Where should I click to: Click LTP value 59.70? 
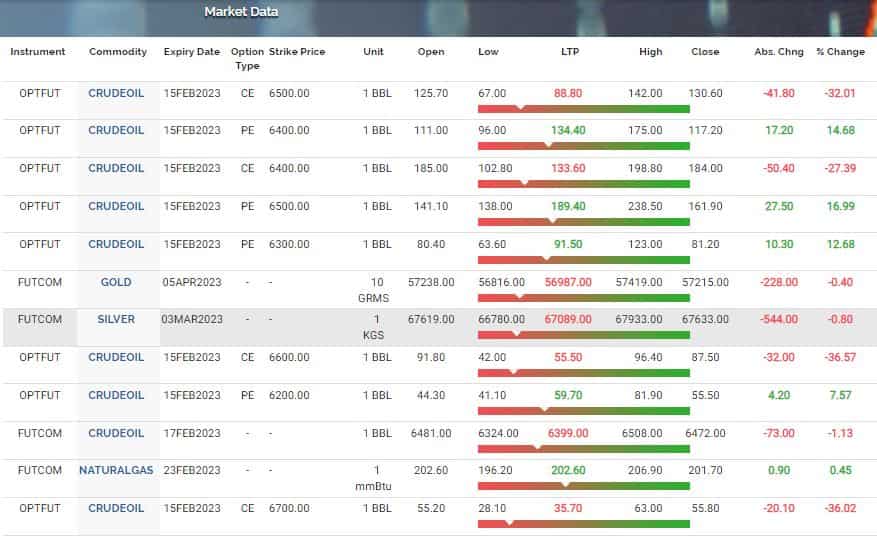pyautogui.click(x=568, y=395)
